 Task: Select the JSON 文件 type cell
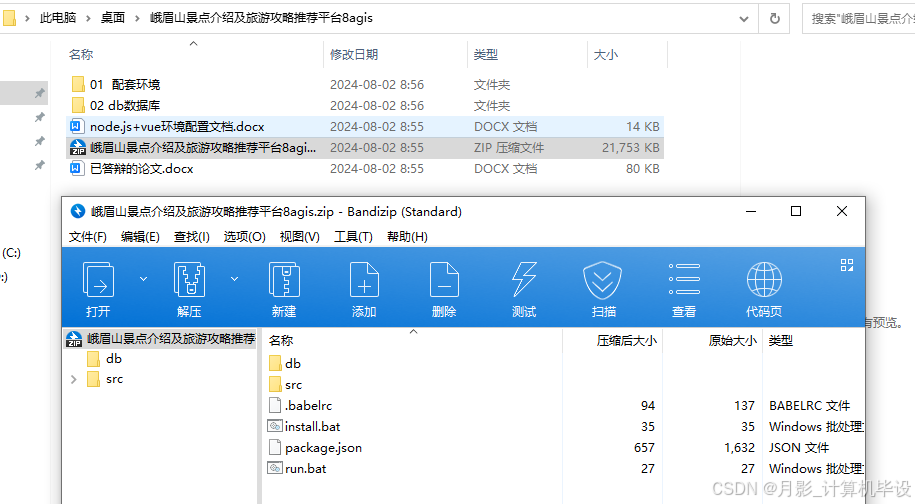pos(799,447)
